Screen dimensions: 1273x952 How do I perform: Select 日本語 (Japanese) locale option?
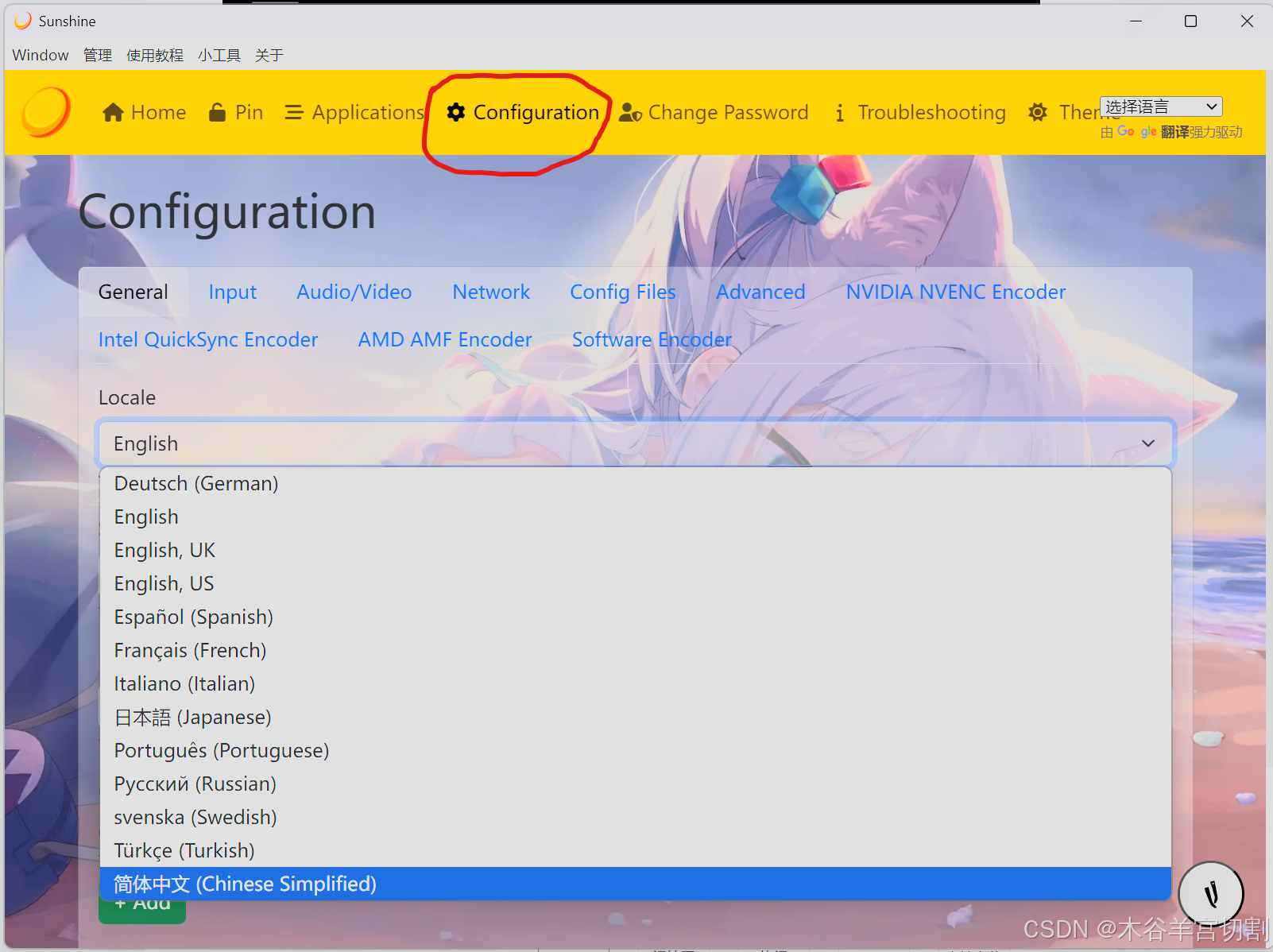[x=635, y=718]
